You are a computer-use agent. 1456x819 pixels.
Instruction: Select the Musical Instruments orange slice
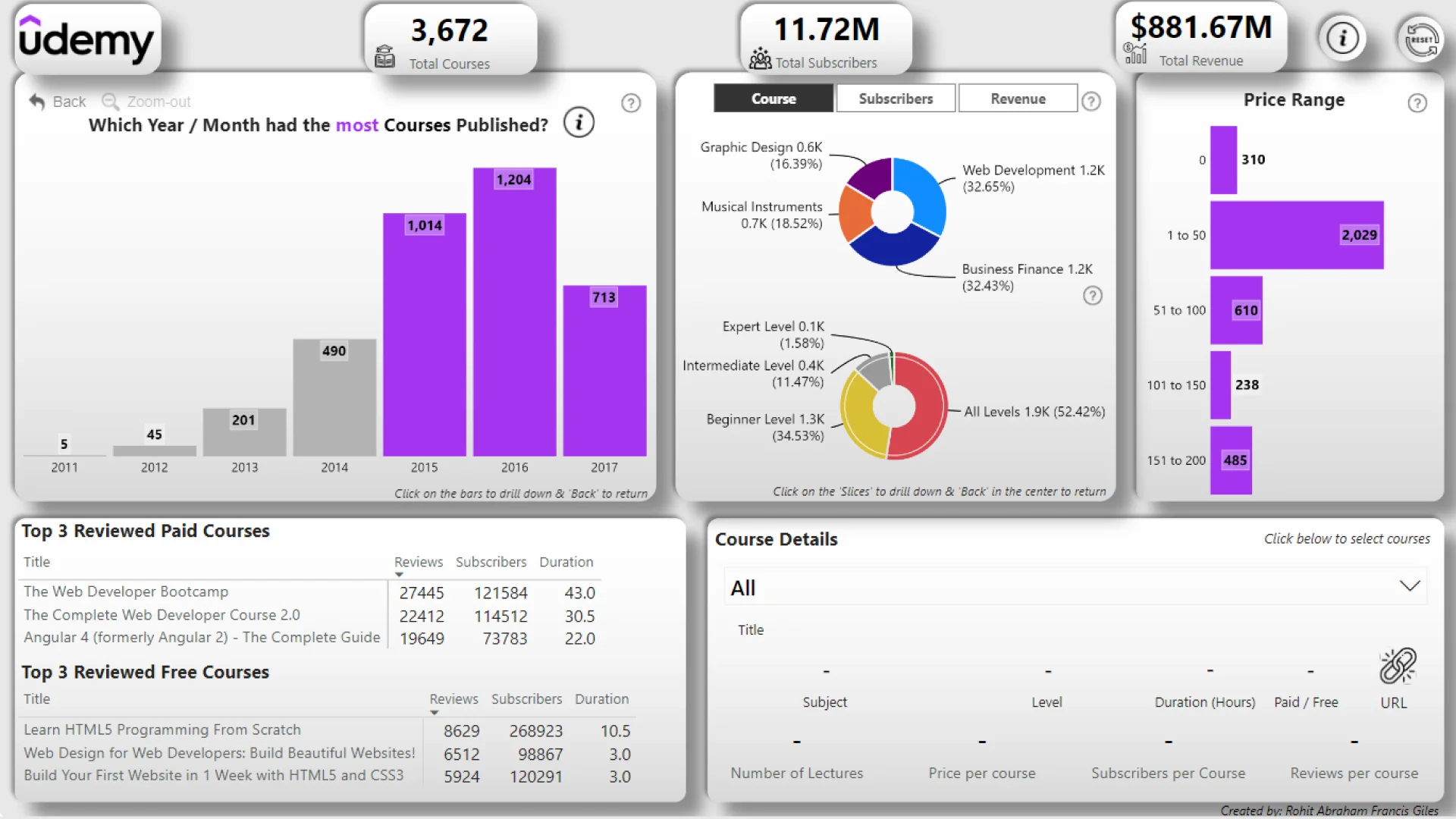click(855, 213)
